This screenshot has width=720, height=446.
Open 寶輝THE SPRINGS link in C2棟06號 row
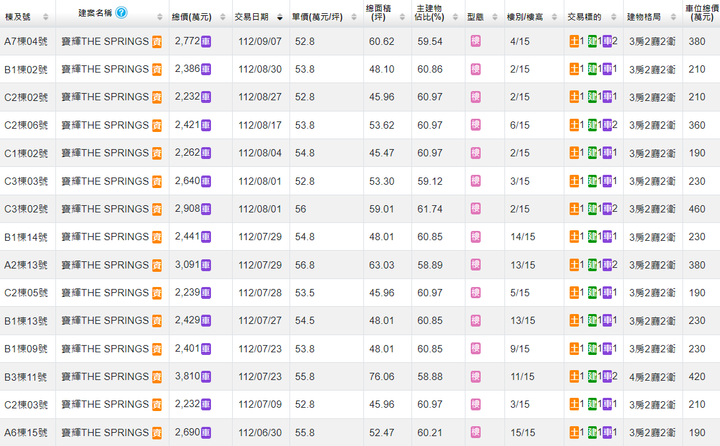coord(105,125)
